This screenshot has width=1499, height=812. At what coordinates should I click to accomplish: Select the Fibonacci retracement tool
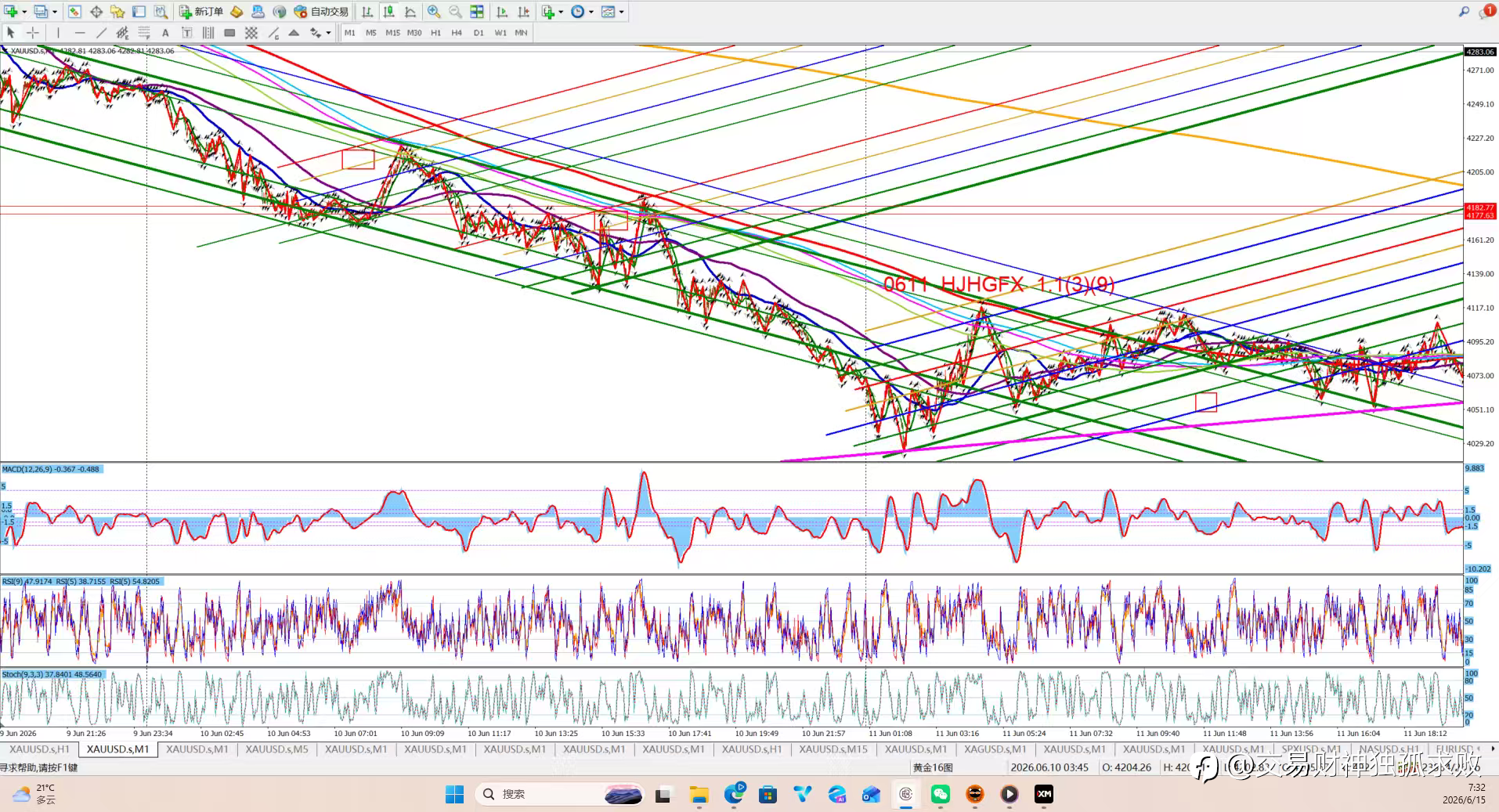click(x=144, y=33)
